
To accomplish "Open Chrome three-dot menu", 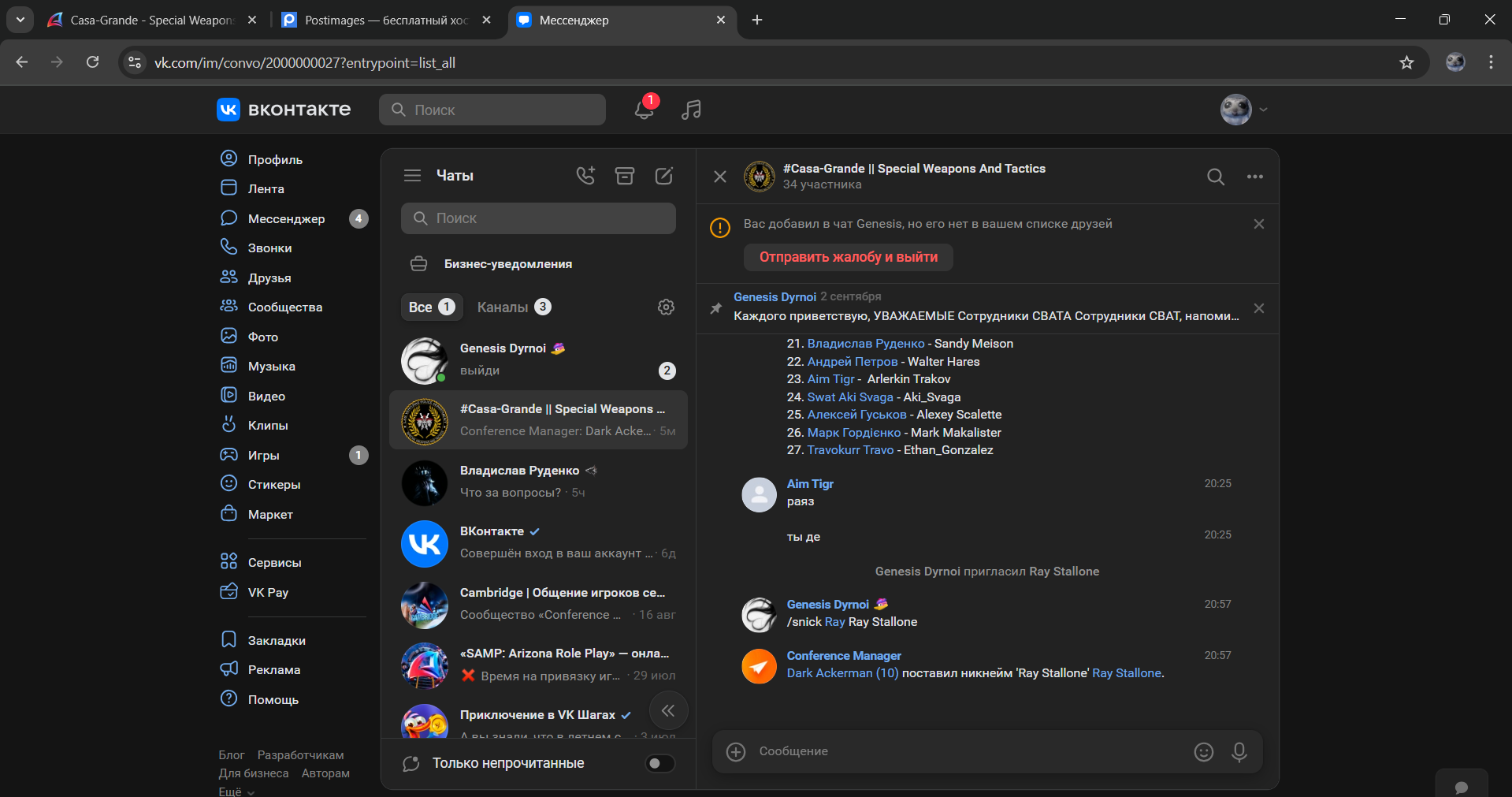I will (x=1491, y=62).
